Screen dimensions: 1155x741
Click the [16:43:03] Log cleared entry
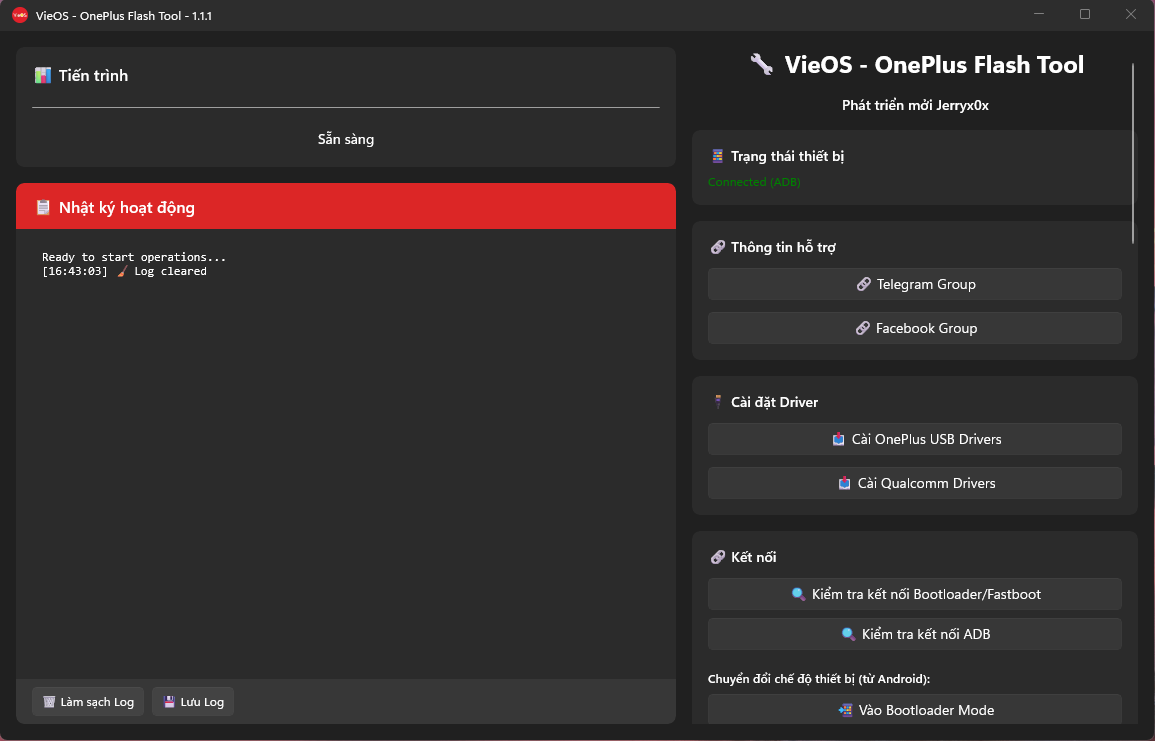pos(124,271)
